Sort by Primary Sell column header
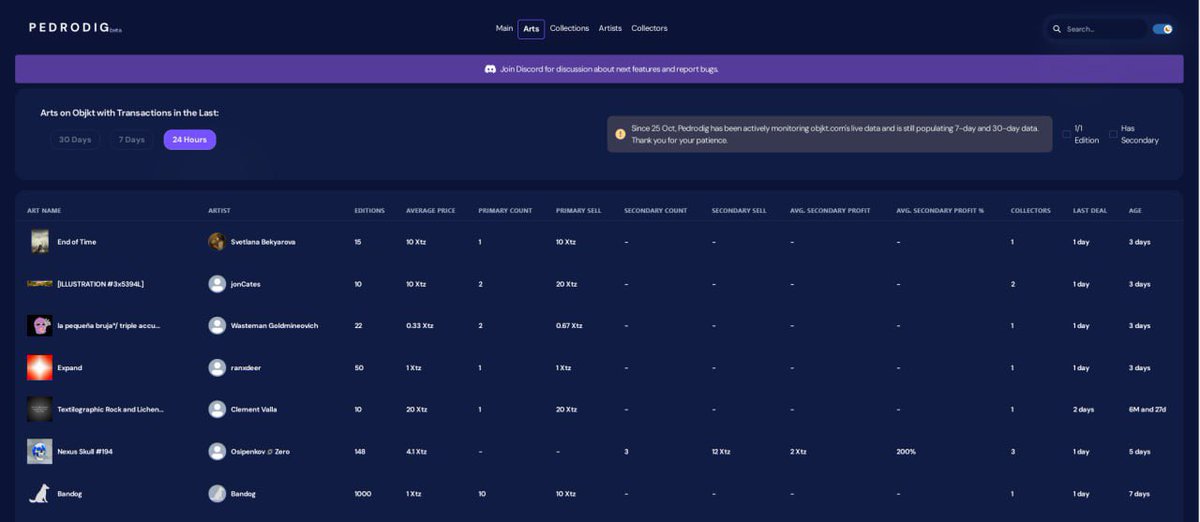This screenshot has width=1200, height=522. (579, 211)
